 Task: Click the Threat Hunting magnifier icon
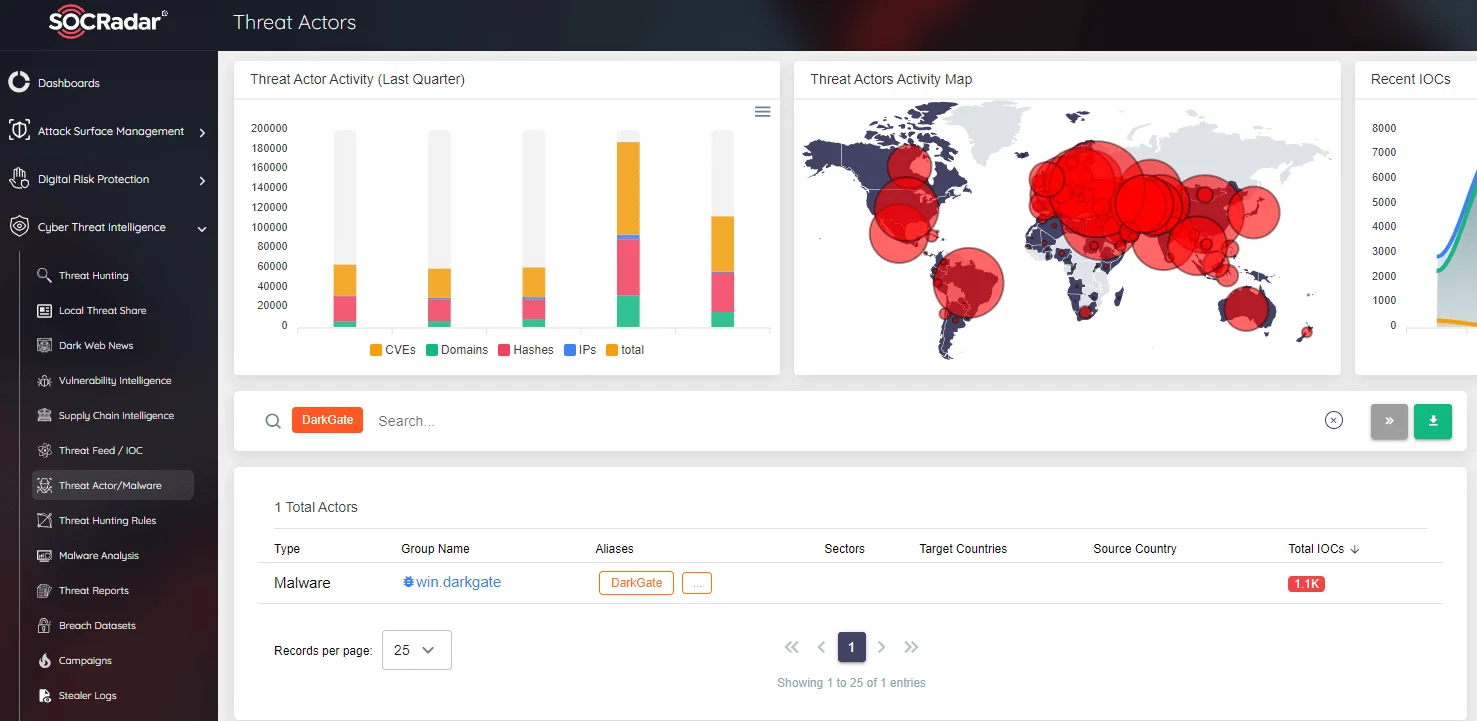[x=44, y=275]
